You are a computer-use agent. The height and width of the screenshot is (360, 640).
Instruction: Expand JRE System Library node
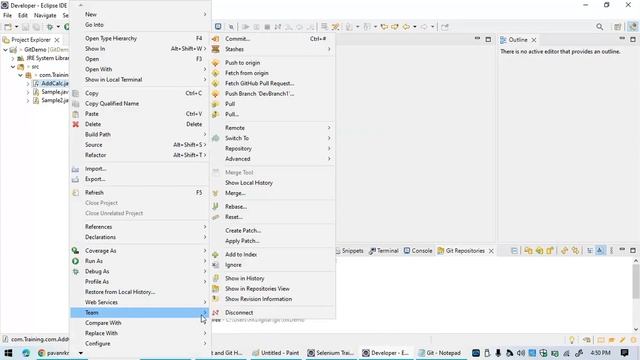point(13,58)
